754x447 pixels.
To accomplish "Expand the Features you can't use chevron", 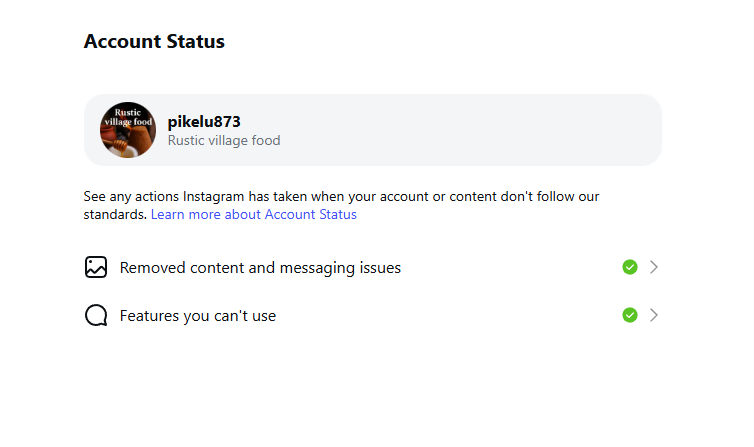I will point(654,315).
